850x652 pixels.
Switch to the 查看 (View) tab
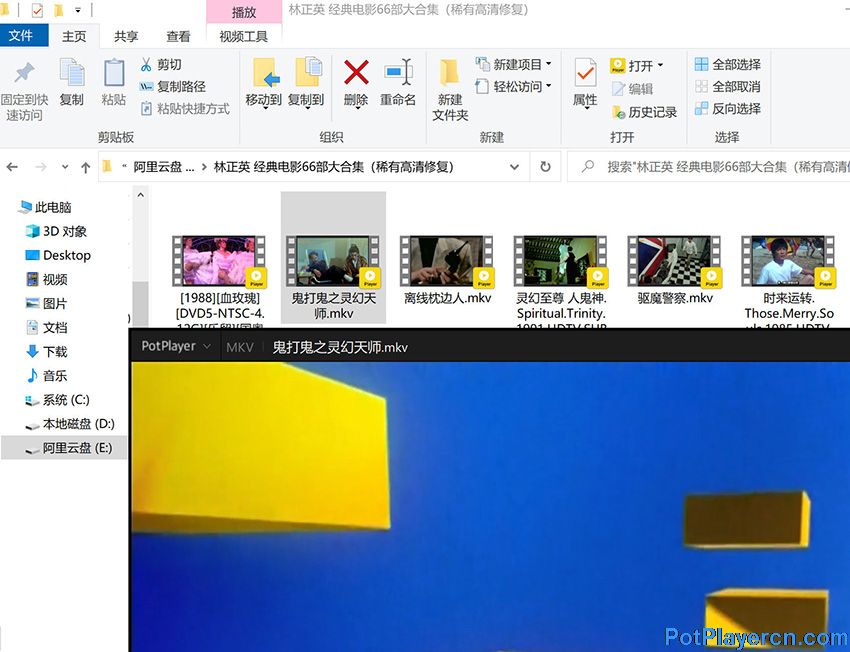click(178, 36)
